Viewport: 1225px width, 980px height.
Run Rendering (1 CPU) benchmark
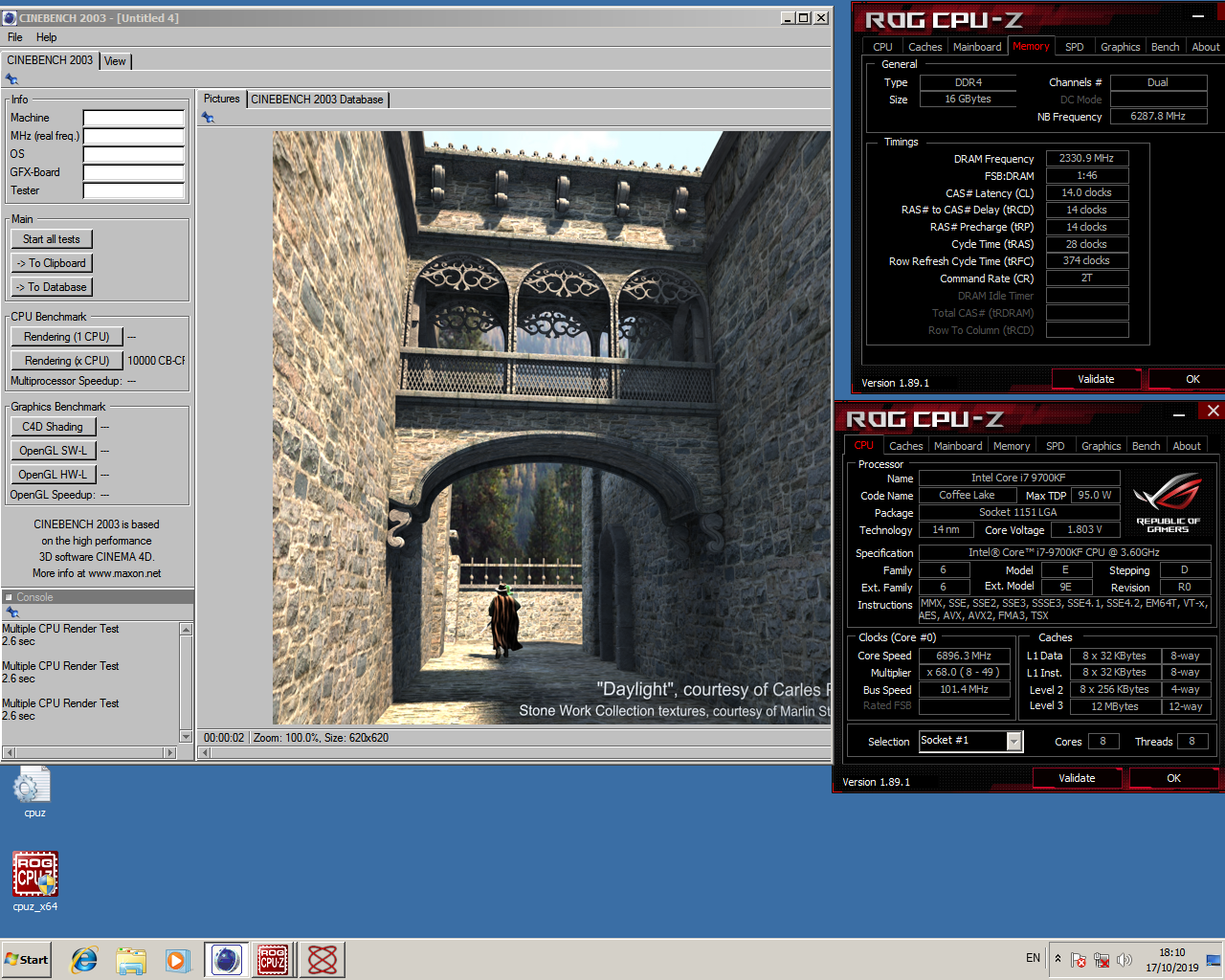[67, 337]
